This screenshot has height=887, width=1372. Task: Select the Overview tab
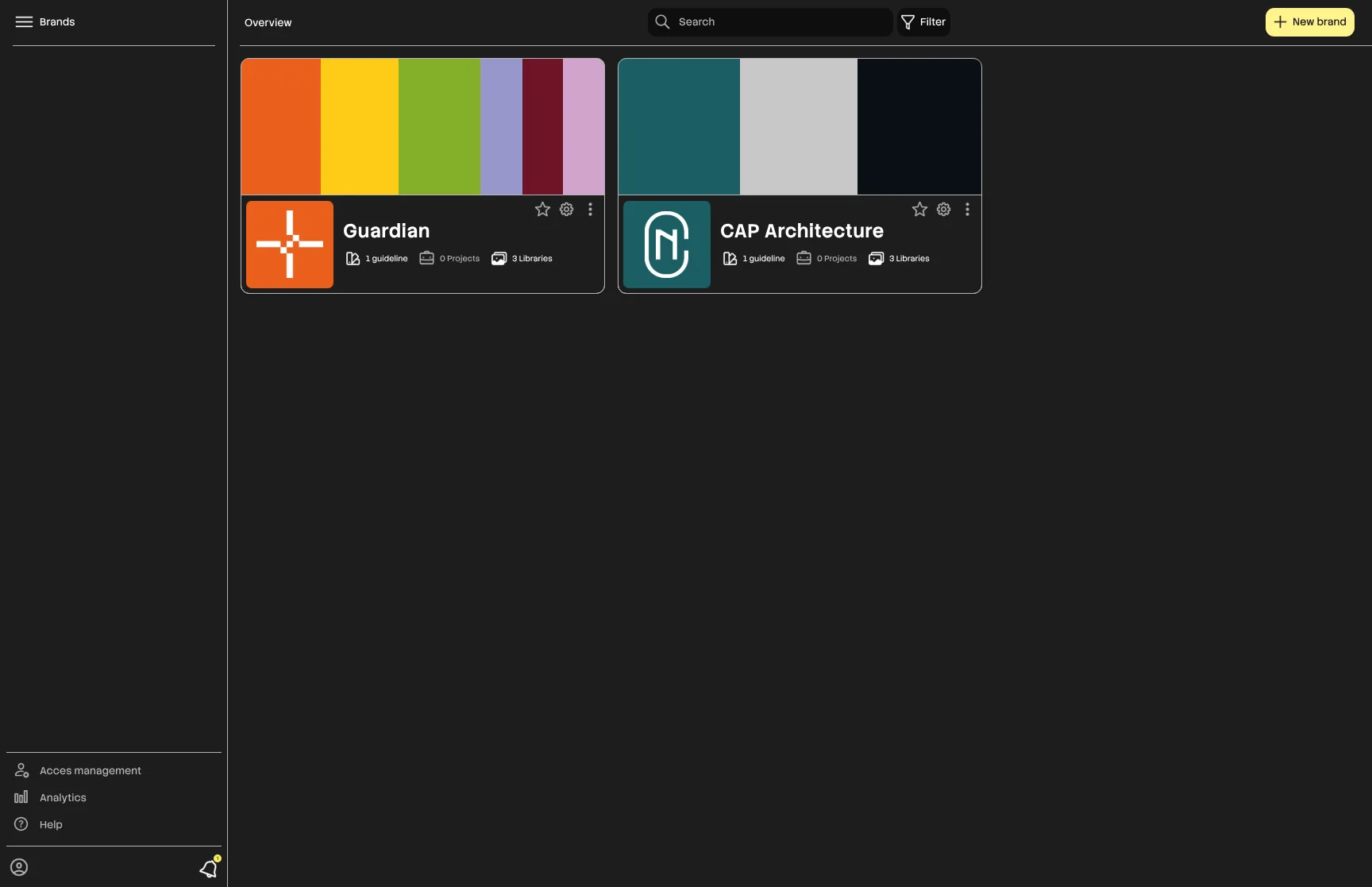[x=268, y=23]
